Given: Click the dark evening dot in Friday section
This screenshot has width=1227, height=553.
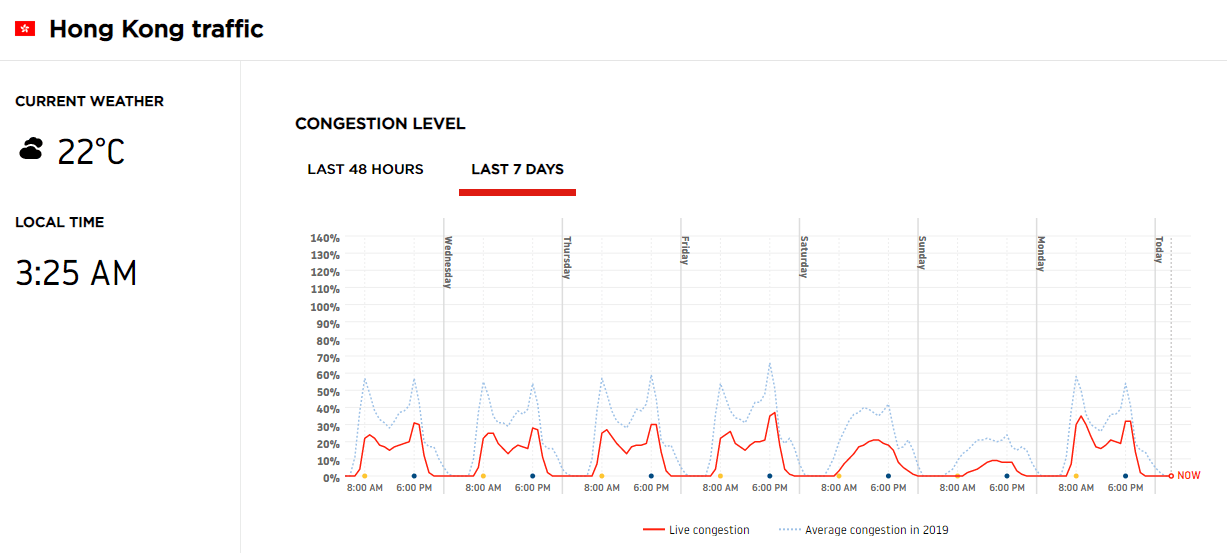Looking at the screenshot, I should click(770, 476).
